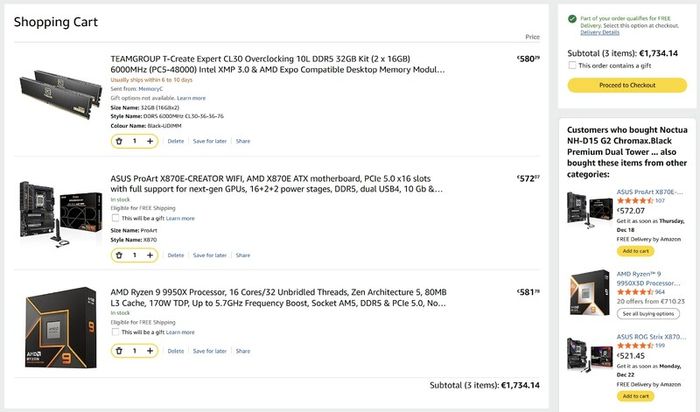
Task: Increase AMD Ryzen 9 quantity with plus
Action: 150,351
